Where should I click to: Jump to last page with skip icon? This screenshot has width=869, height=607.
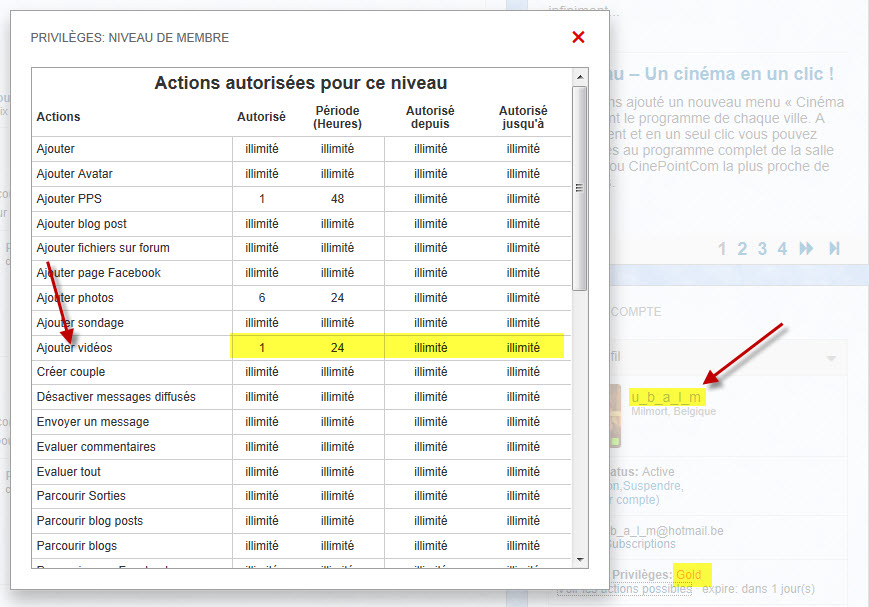[x=834, y=249]
